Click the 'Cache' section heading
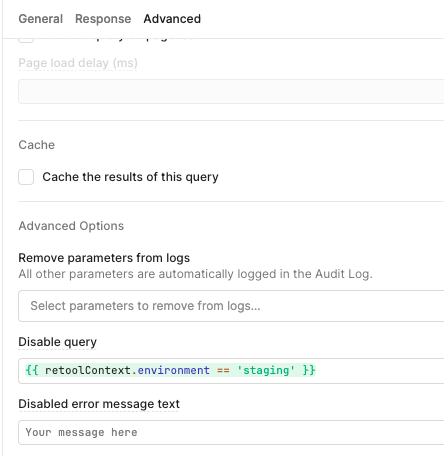The height and width of the screenshot is (456, 444). 37,145
